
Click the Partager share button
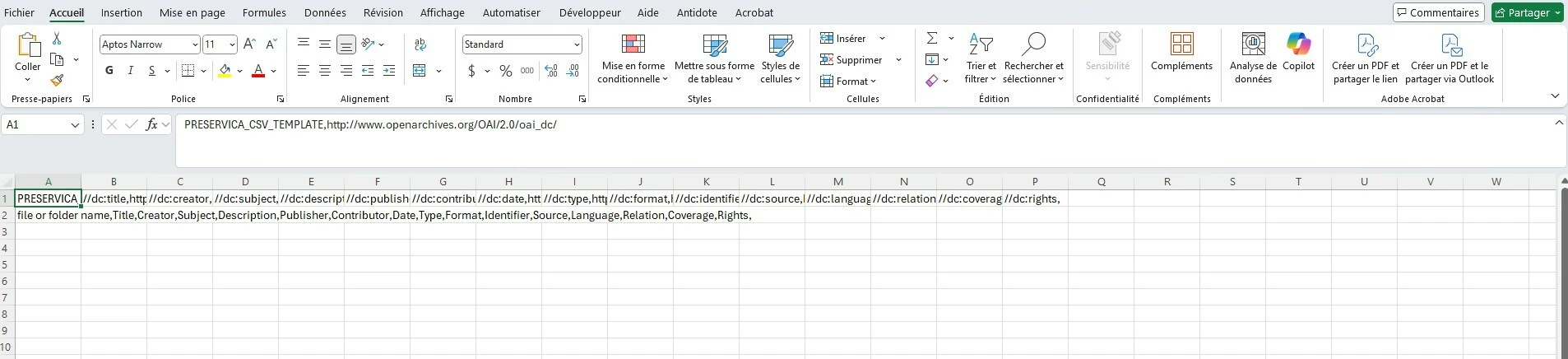(x=1528, y=12)
